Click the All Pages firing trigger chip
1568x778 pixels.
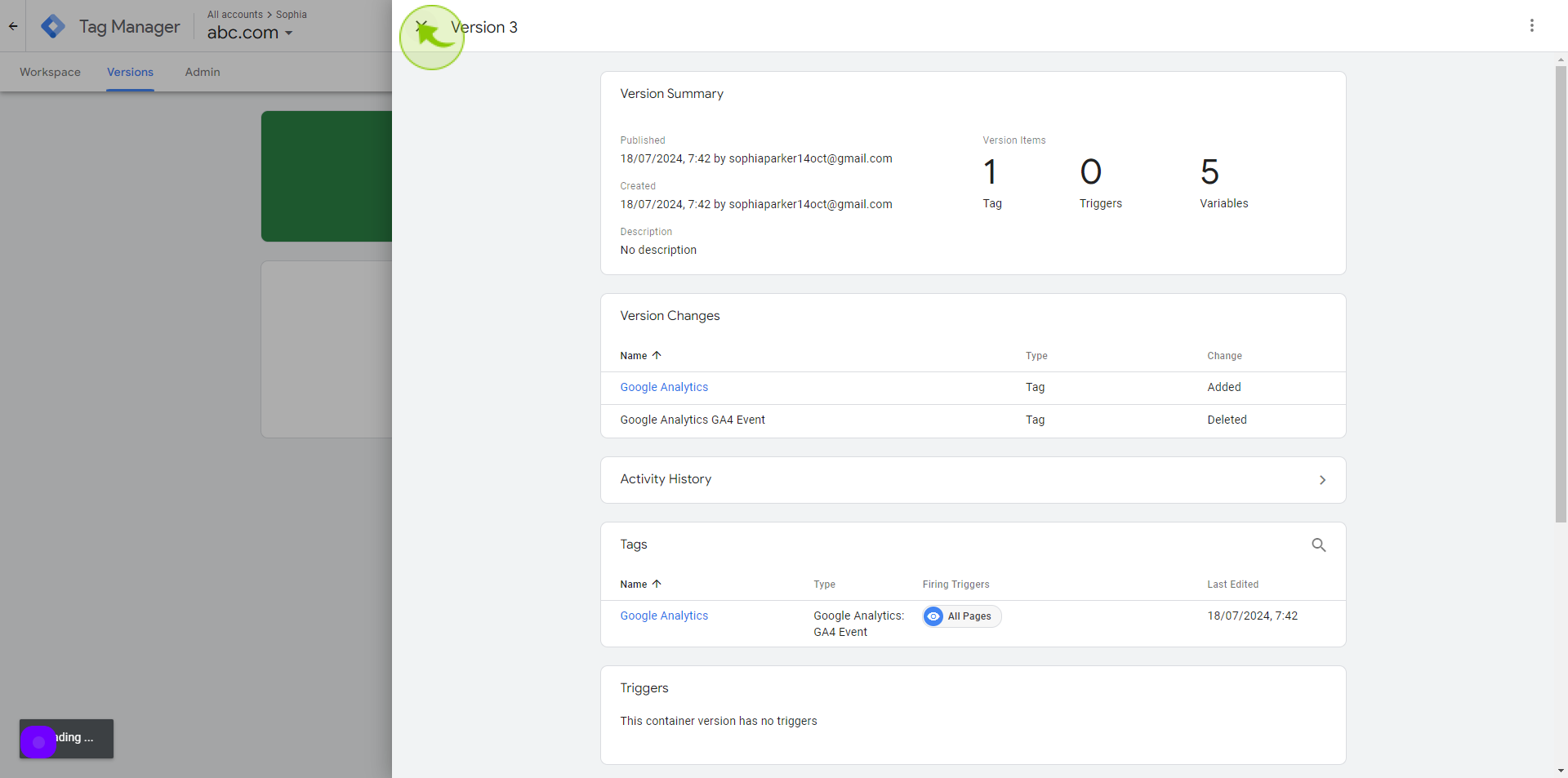coord(962,616)
